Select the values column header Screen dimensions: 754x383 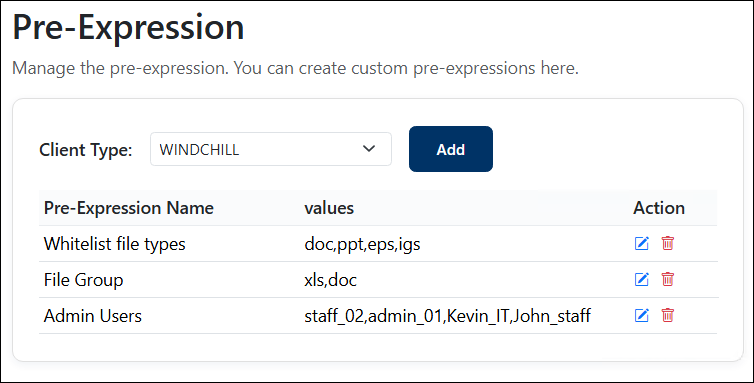[x=329, y=208]
